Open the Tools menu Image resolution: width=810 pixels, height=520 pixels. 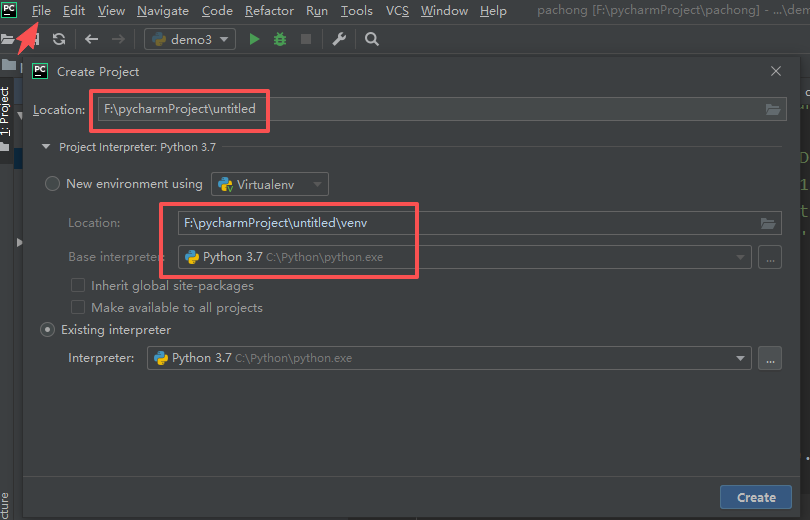pos(356,11)
